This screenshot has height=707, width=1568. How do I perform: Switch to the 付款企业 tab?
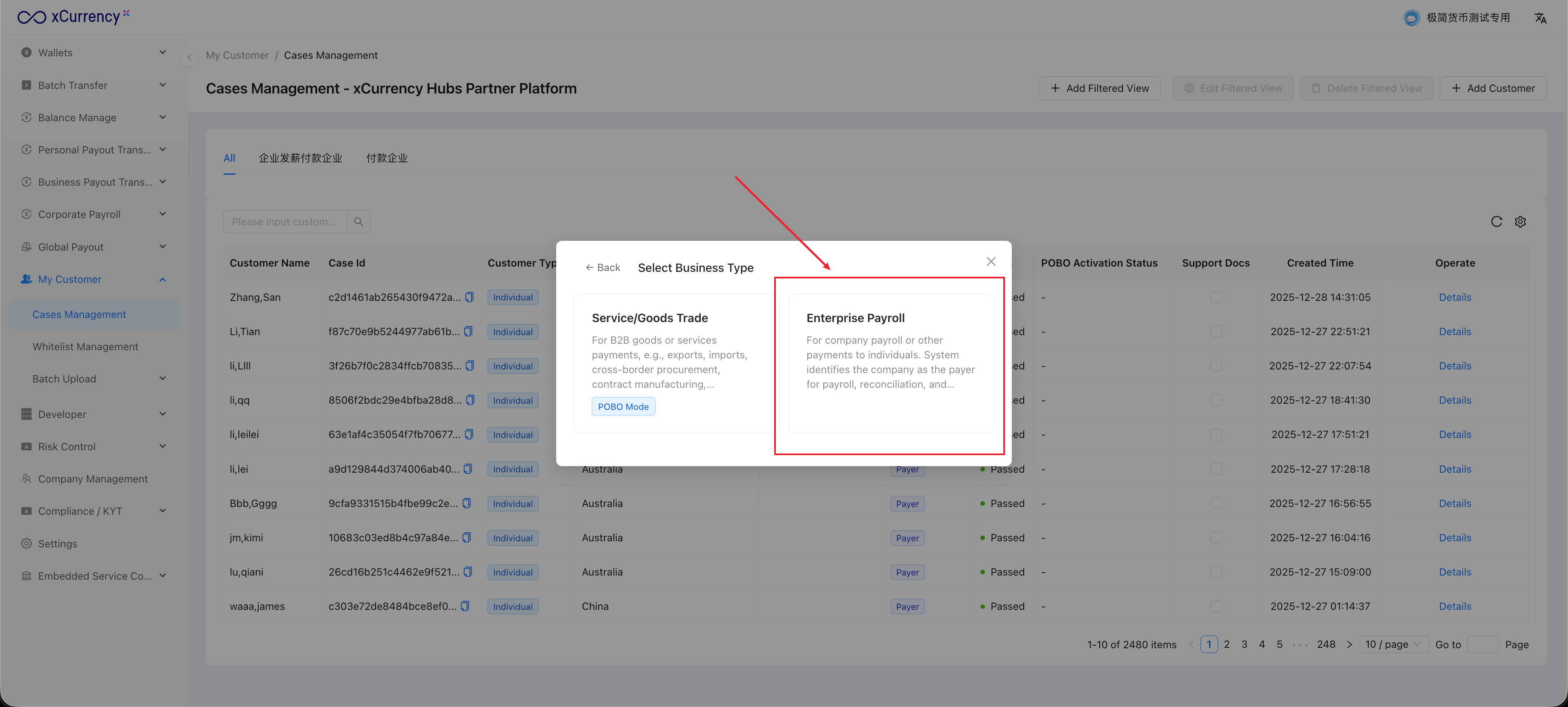(387, 158)
